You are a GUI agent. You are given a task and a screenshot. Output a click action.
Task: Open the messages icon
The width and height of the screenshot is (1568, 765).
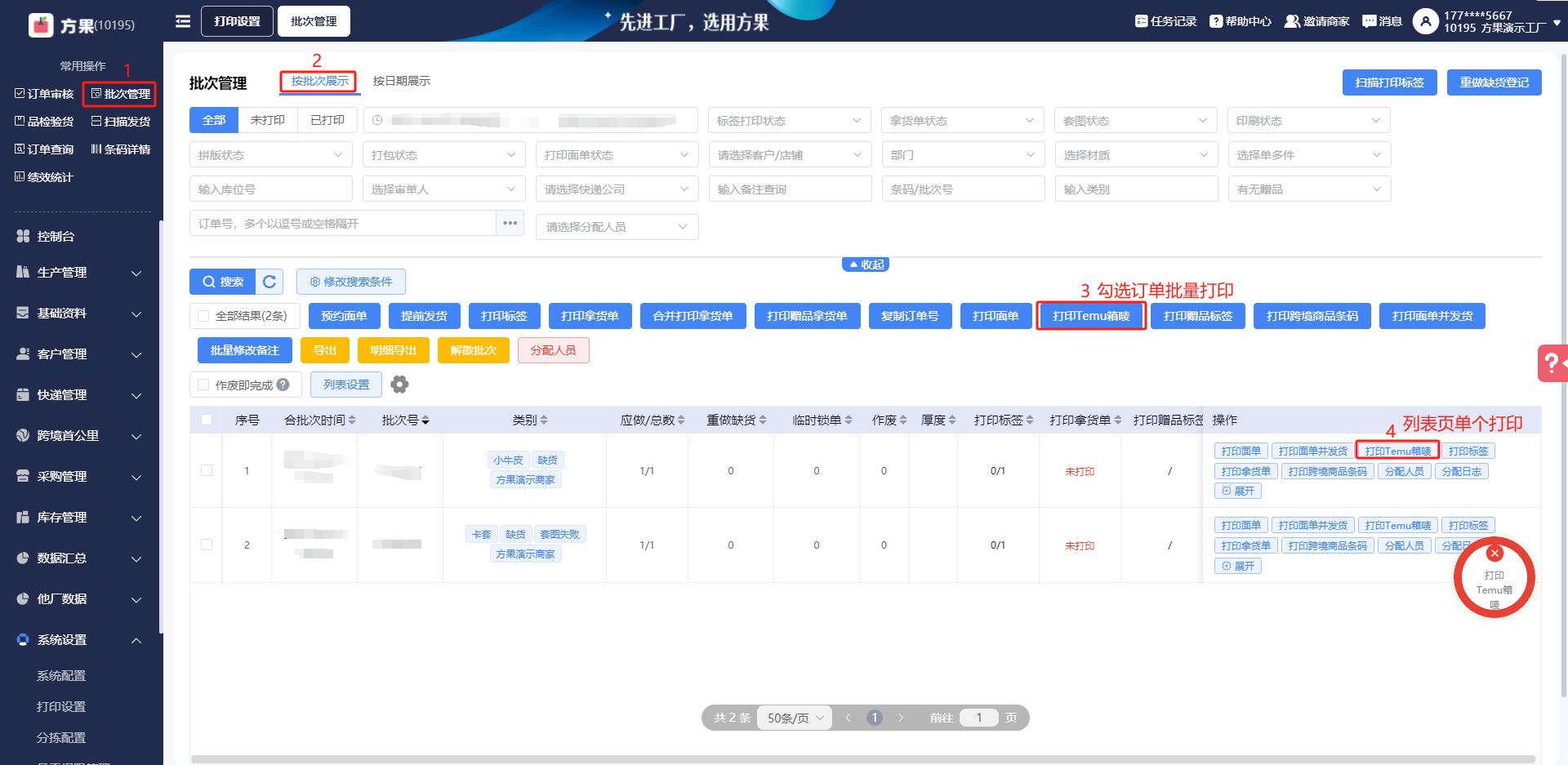[1370, 21]
